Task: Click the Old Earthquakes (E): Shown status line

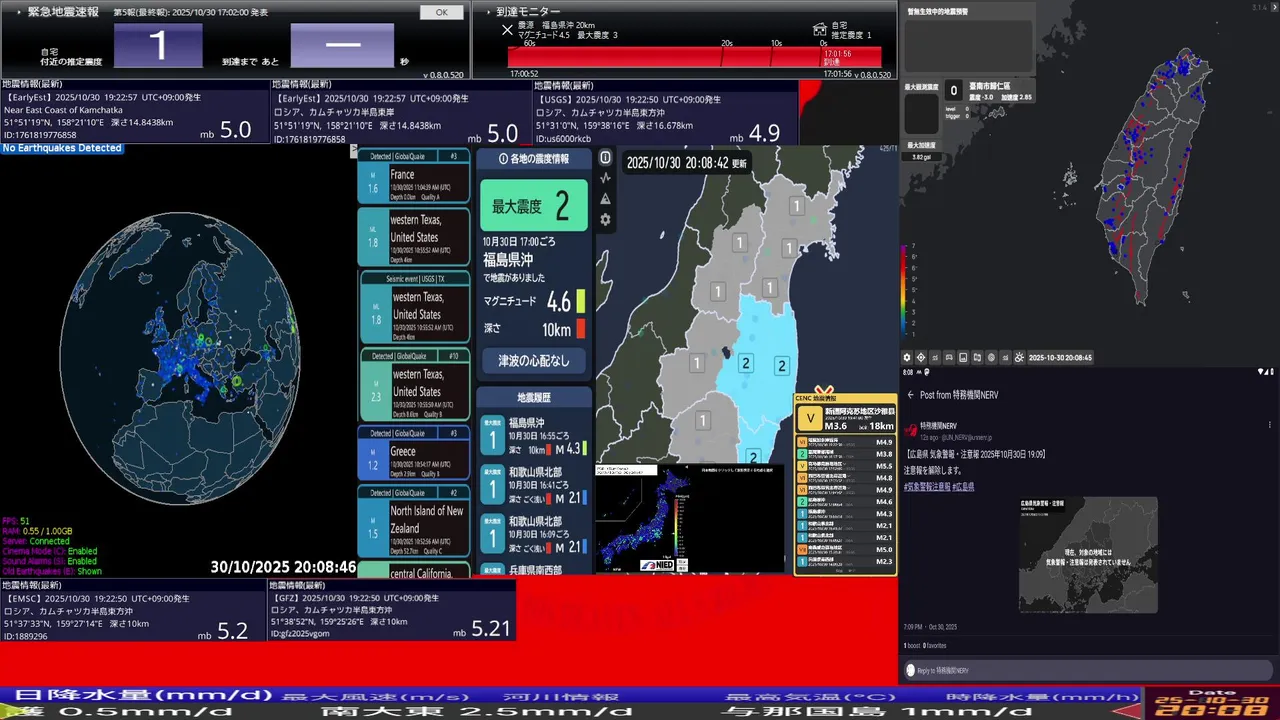Action: (x=52, y=572)
